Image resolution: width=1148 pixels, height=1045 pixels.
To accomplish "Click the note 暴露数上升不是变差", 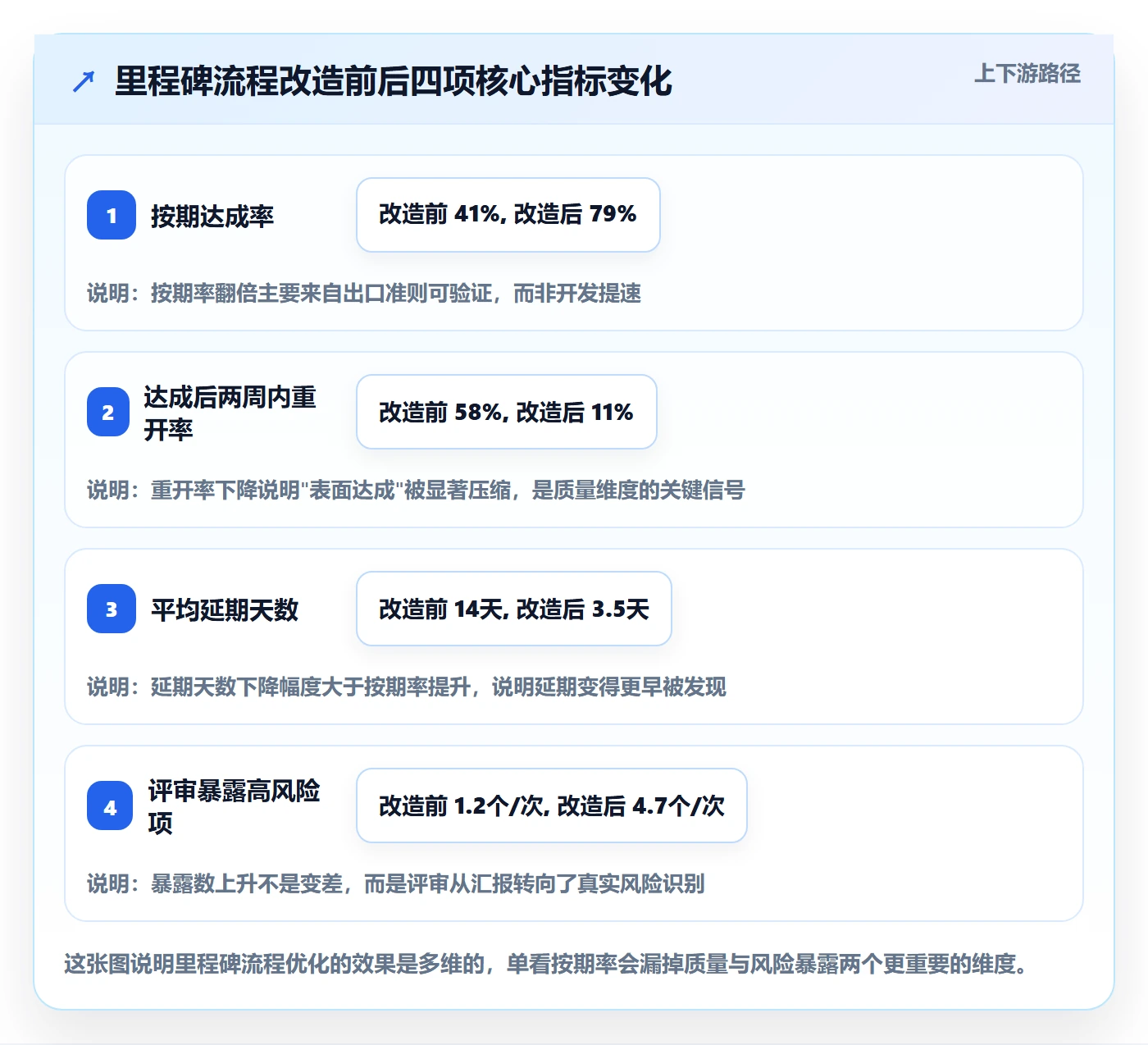I will (396, 884).
